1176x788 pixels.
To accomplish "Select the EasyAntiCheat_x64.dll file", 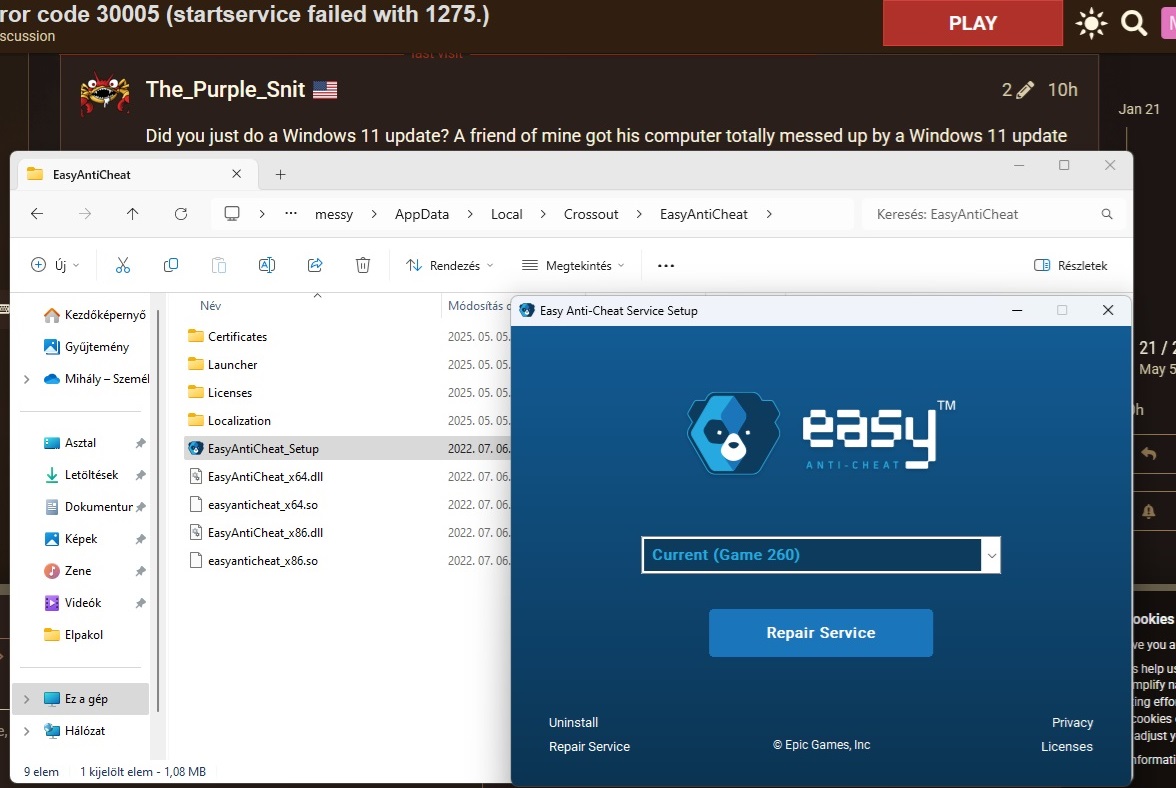I will click(x=266, y=477).
